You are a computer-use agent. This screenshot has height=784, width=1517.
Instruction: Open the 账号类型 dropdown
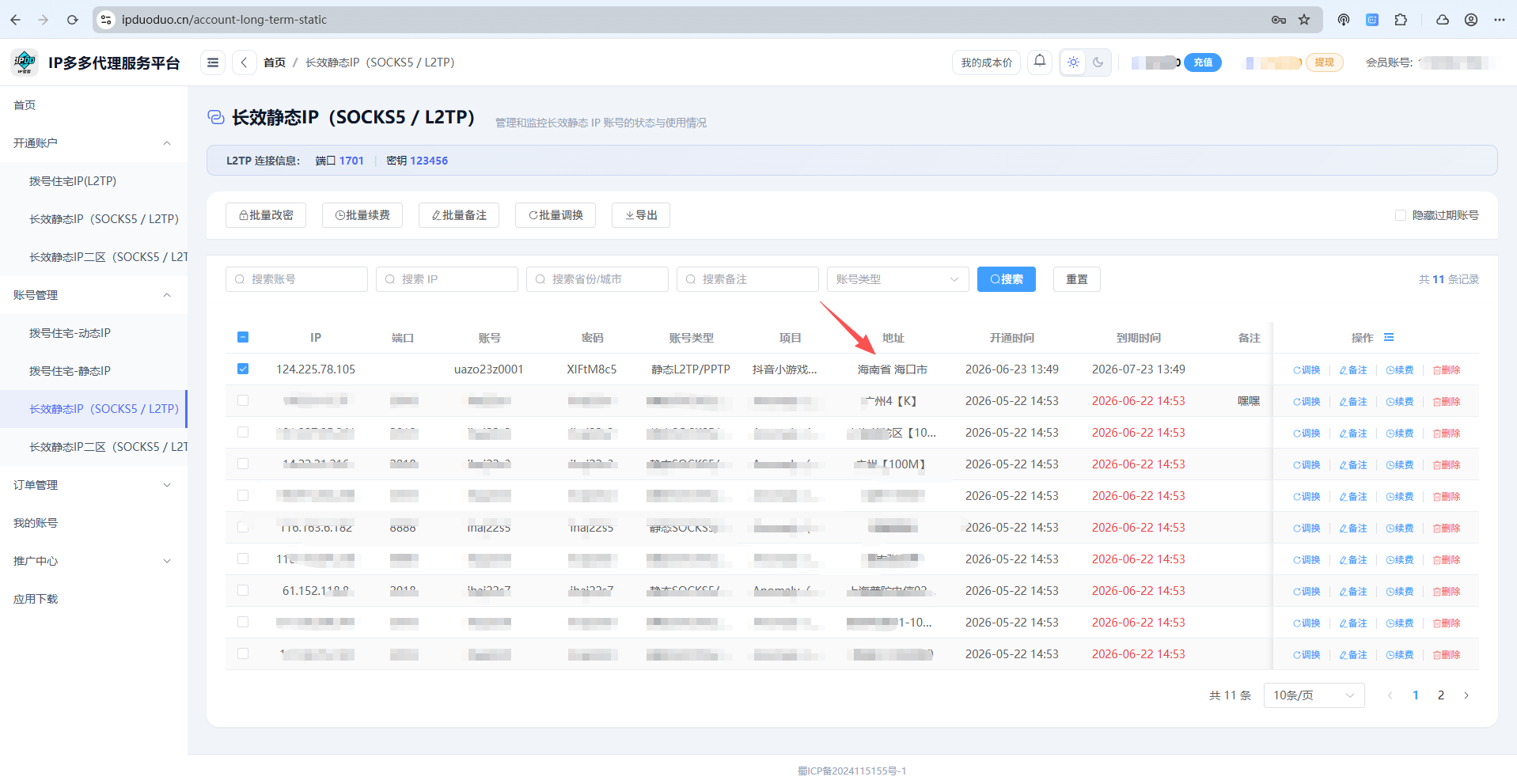(x=898, y=279)
